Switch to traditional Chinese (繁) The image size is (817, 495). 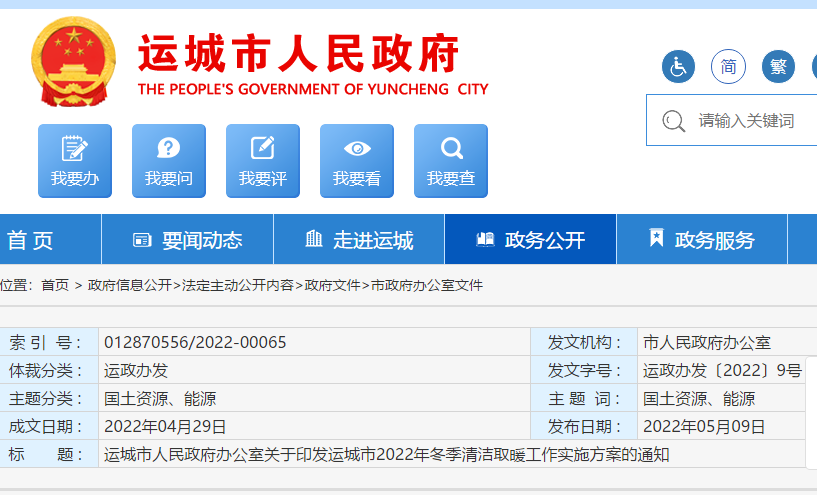[x=778, y=67]
